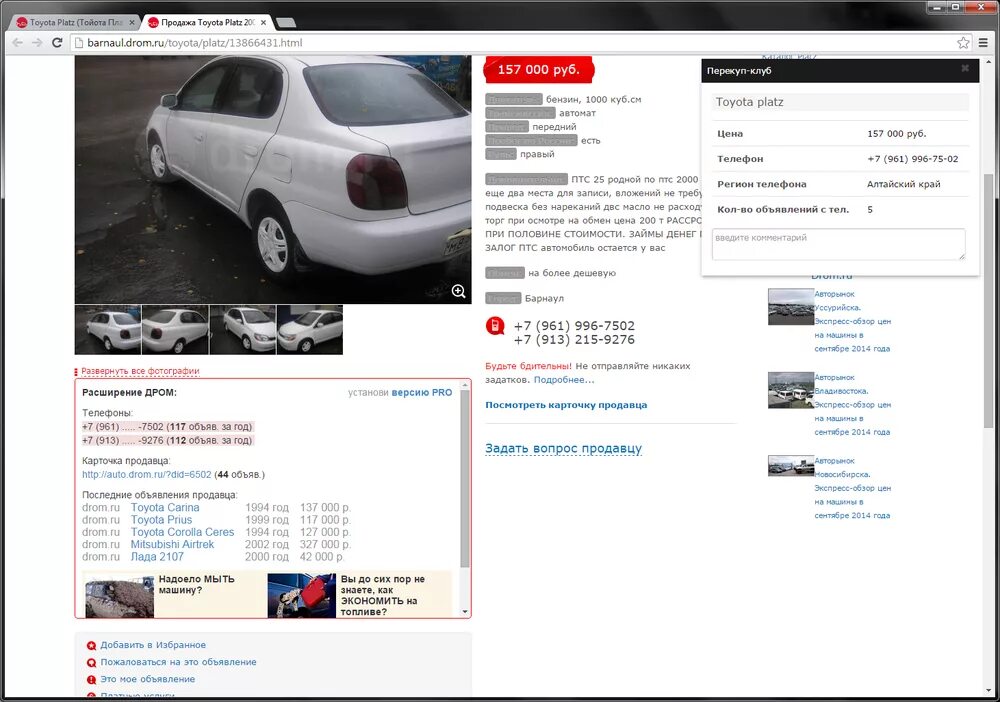Viewport: 1000px width, 702px height.
Task: Open Посмотреть карточку продавца link
Action: 566,405
